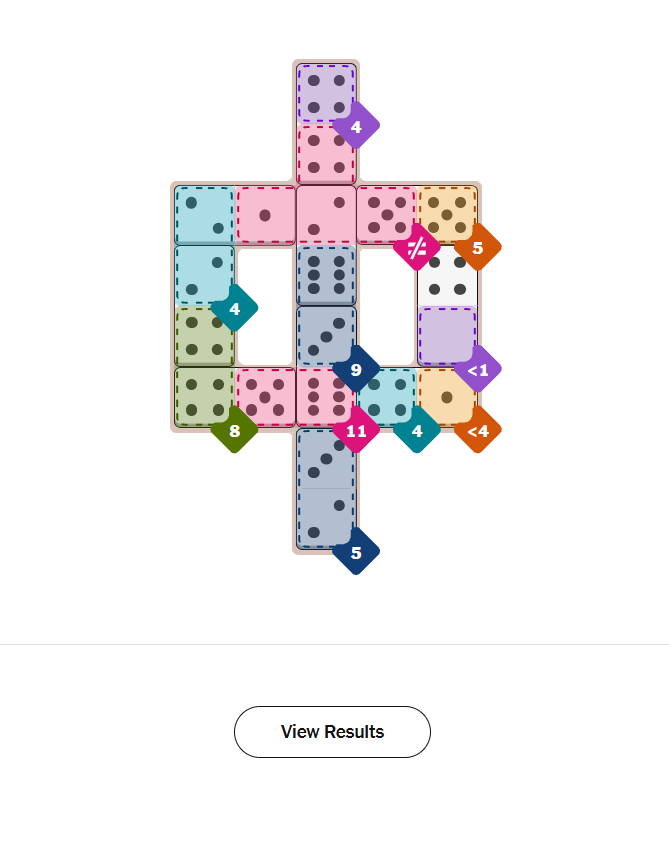Select the empty purple cell
This screenshot has height=843, width=669.
[x=446, y=335]
